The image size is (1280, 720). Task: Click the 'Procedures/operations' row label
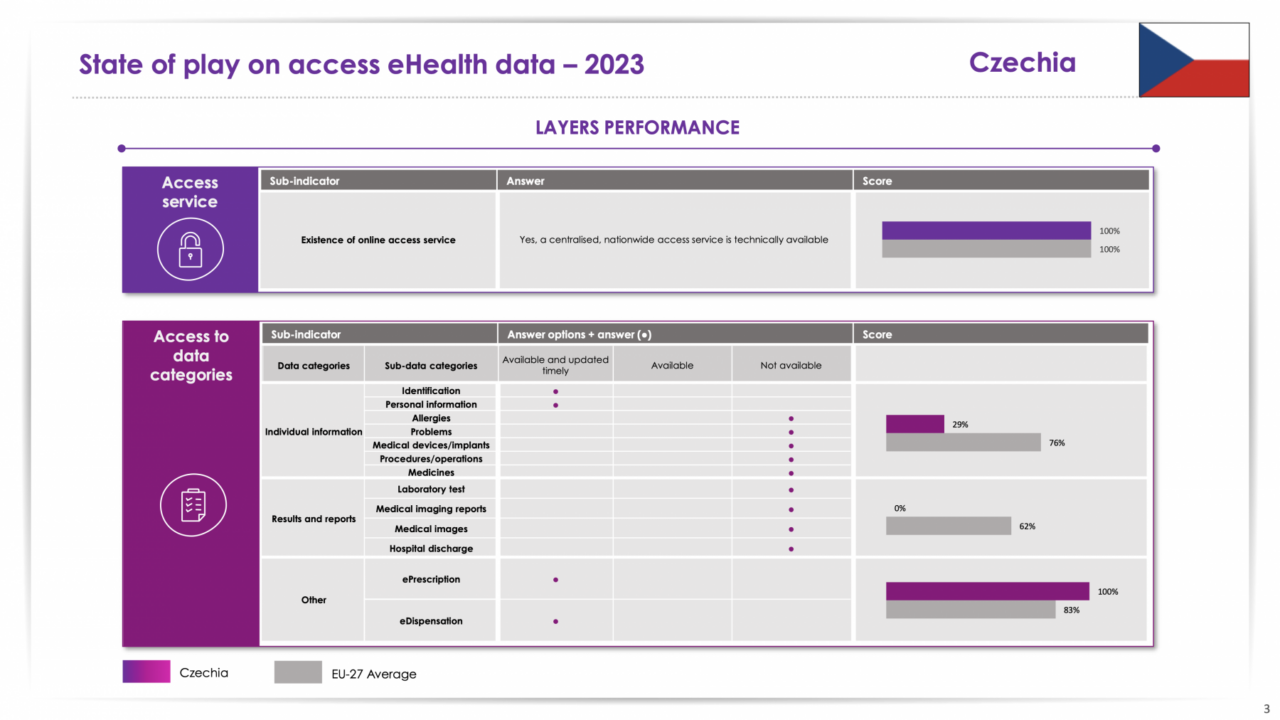tap(431, 459)
